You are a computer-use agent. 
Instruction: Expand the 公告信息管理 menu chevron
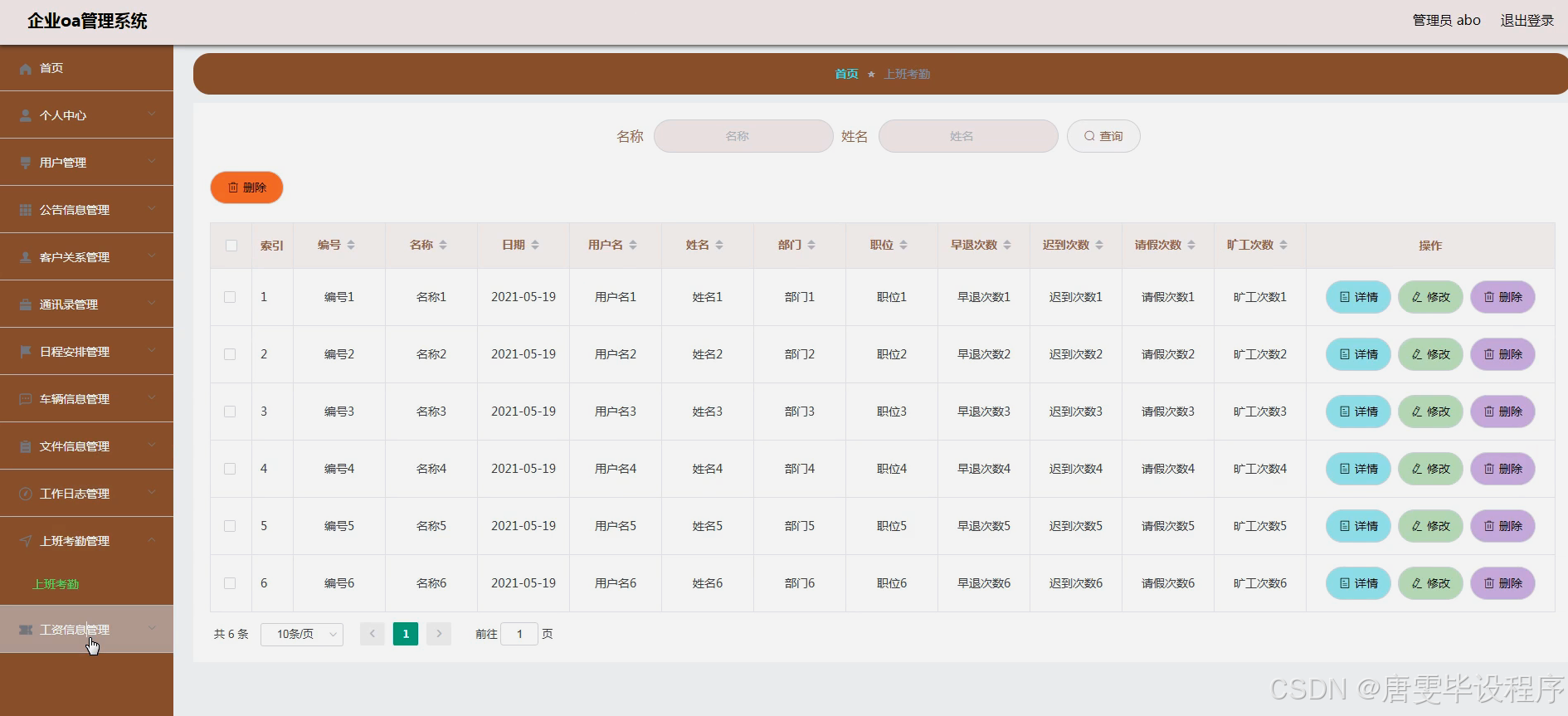click(152, 208)
